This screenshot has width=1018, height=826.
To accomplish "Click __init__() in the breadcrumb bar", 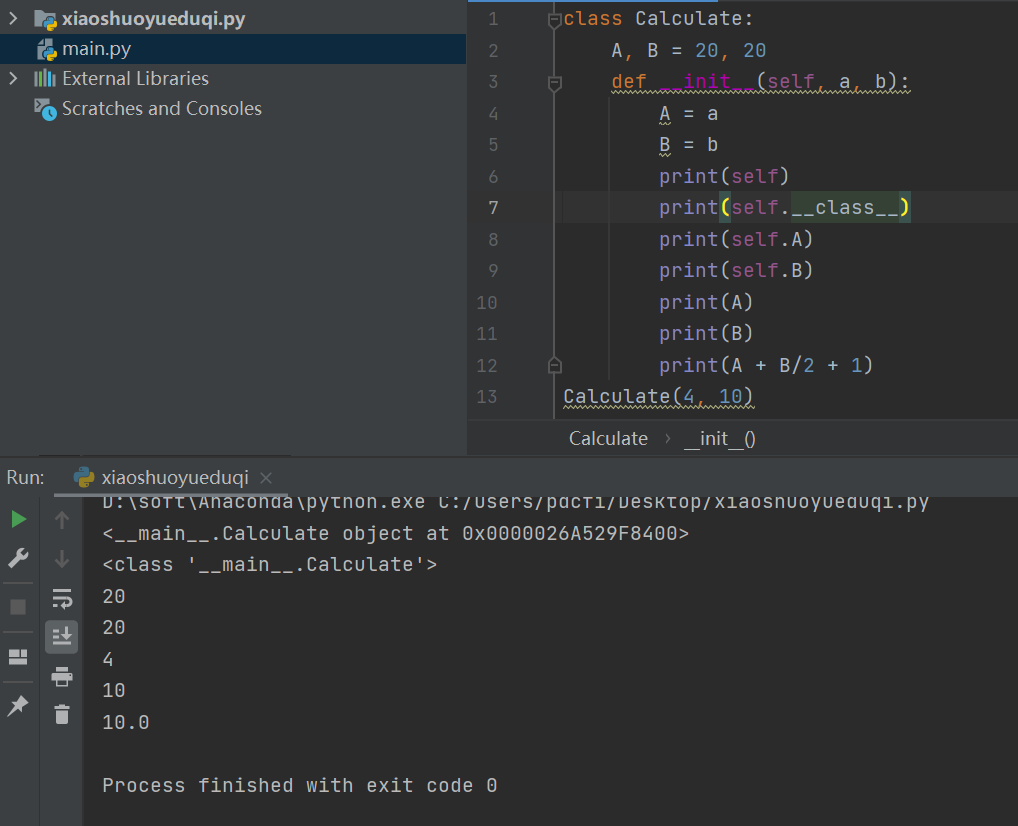I will (x=720, y=439).
